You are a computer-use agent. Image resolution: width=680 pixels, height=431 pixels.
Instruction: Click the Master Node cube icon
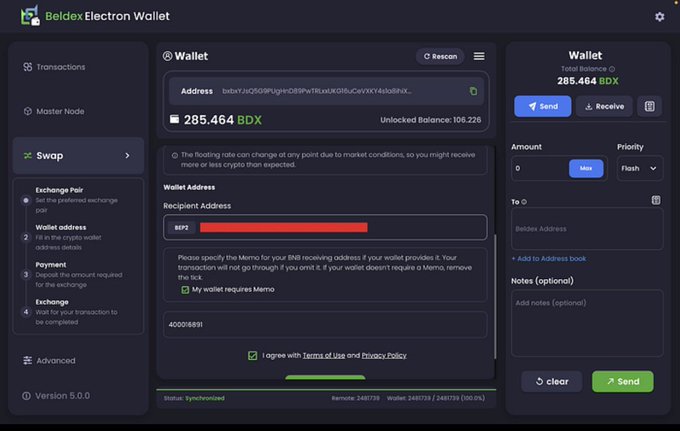click(x=27, y=111)
